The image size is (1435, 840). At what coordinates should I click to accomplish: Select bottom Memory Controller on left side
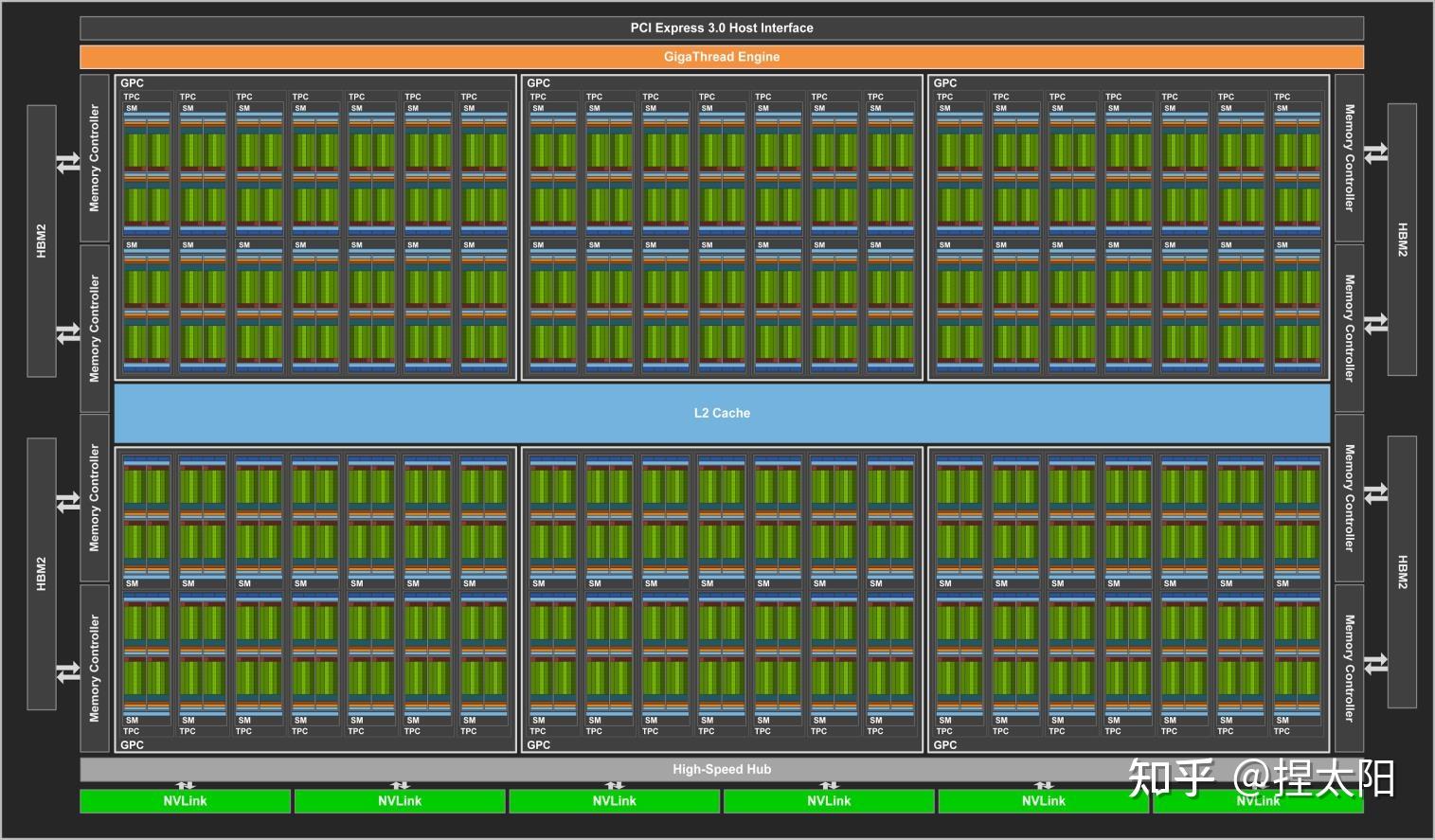95,668
